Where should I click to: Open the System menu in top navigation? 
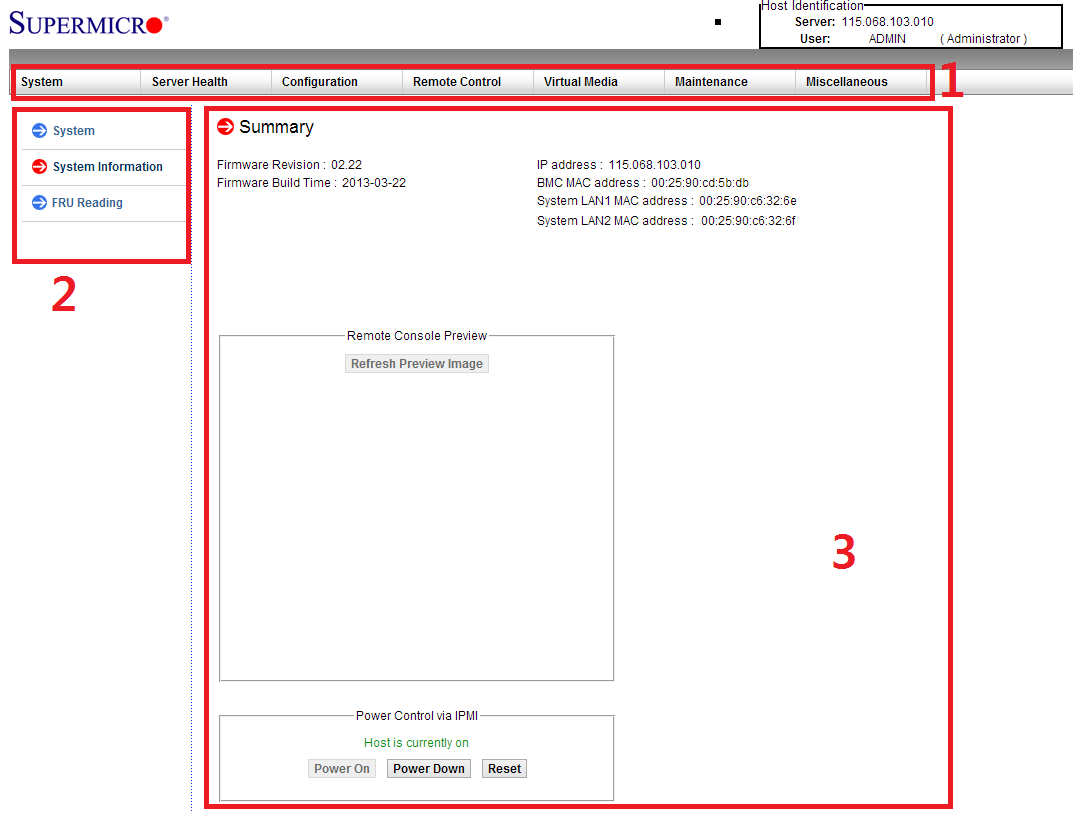click(42, 82)
